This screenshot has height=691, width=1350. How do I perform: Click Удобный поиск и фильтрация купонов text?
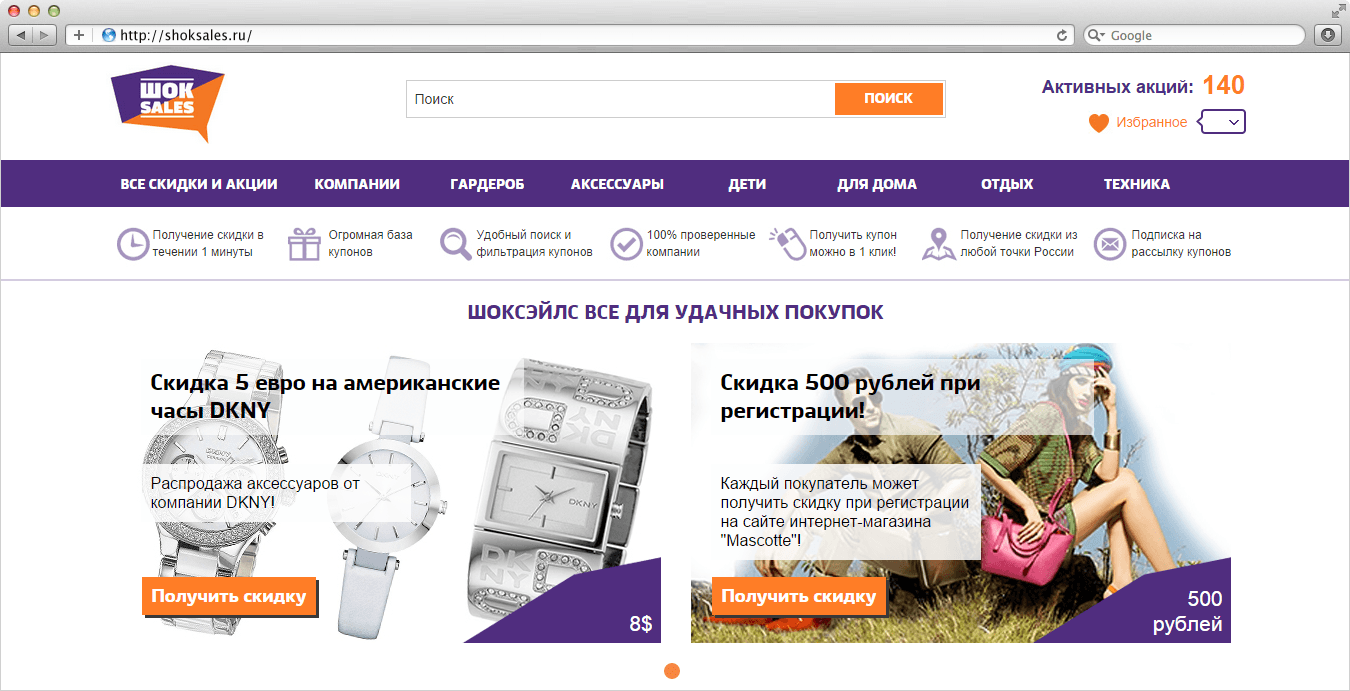click(x=534, y=243)
